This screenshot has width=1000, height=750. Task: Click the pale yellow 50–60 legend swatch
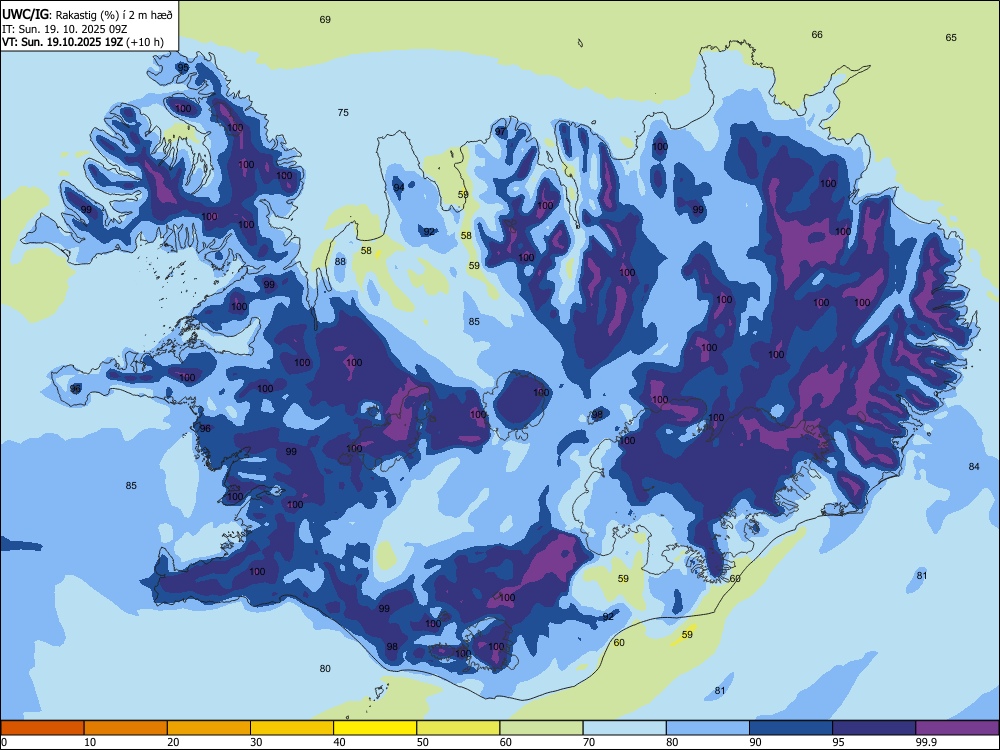click(458, 728)
